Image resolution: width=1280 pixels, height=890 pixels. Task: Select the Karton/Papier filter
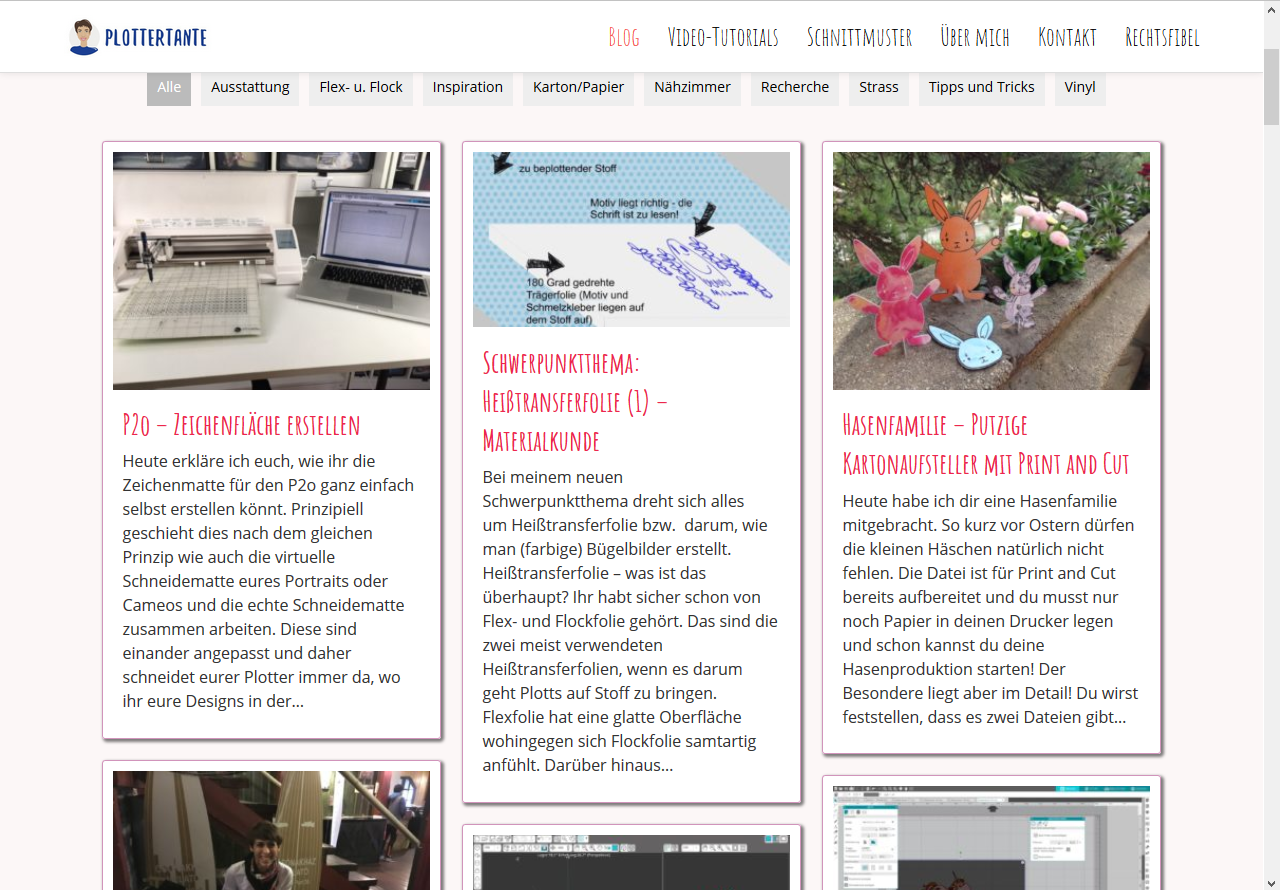[x=578, y=87]
